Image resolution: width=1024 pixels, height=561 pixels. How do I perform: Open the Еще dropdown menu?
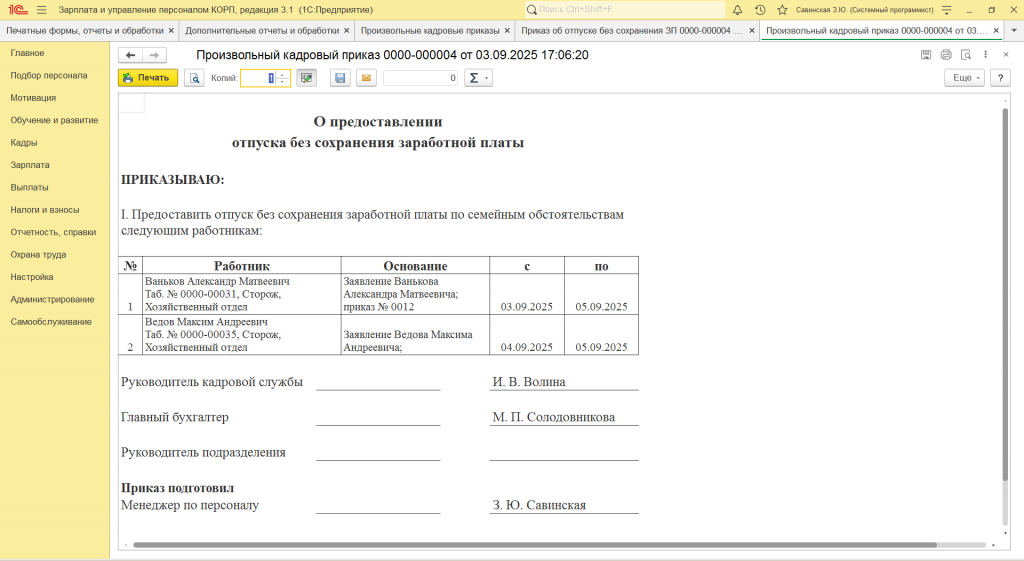tap(964, 78)
